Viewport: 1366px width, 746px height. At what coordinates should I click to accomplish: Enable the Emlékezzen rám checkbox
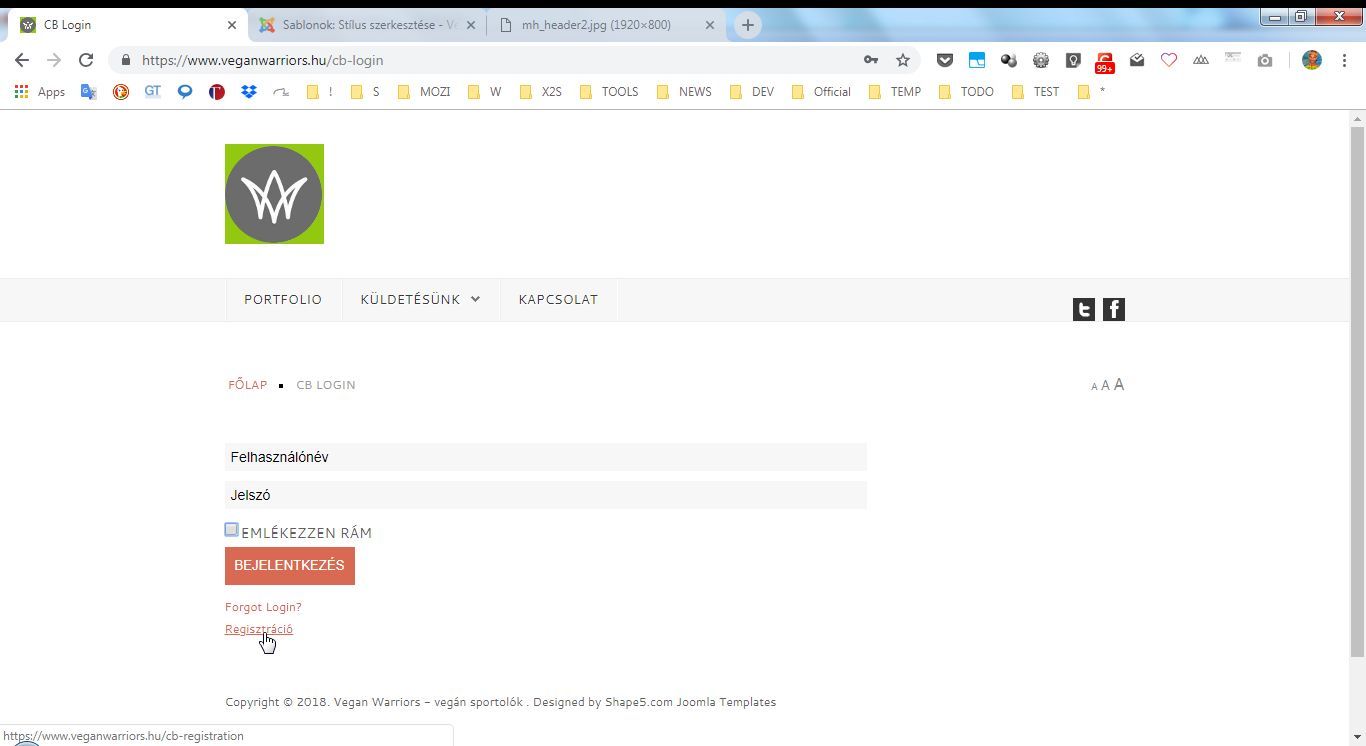(x=231, y=530)
